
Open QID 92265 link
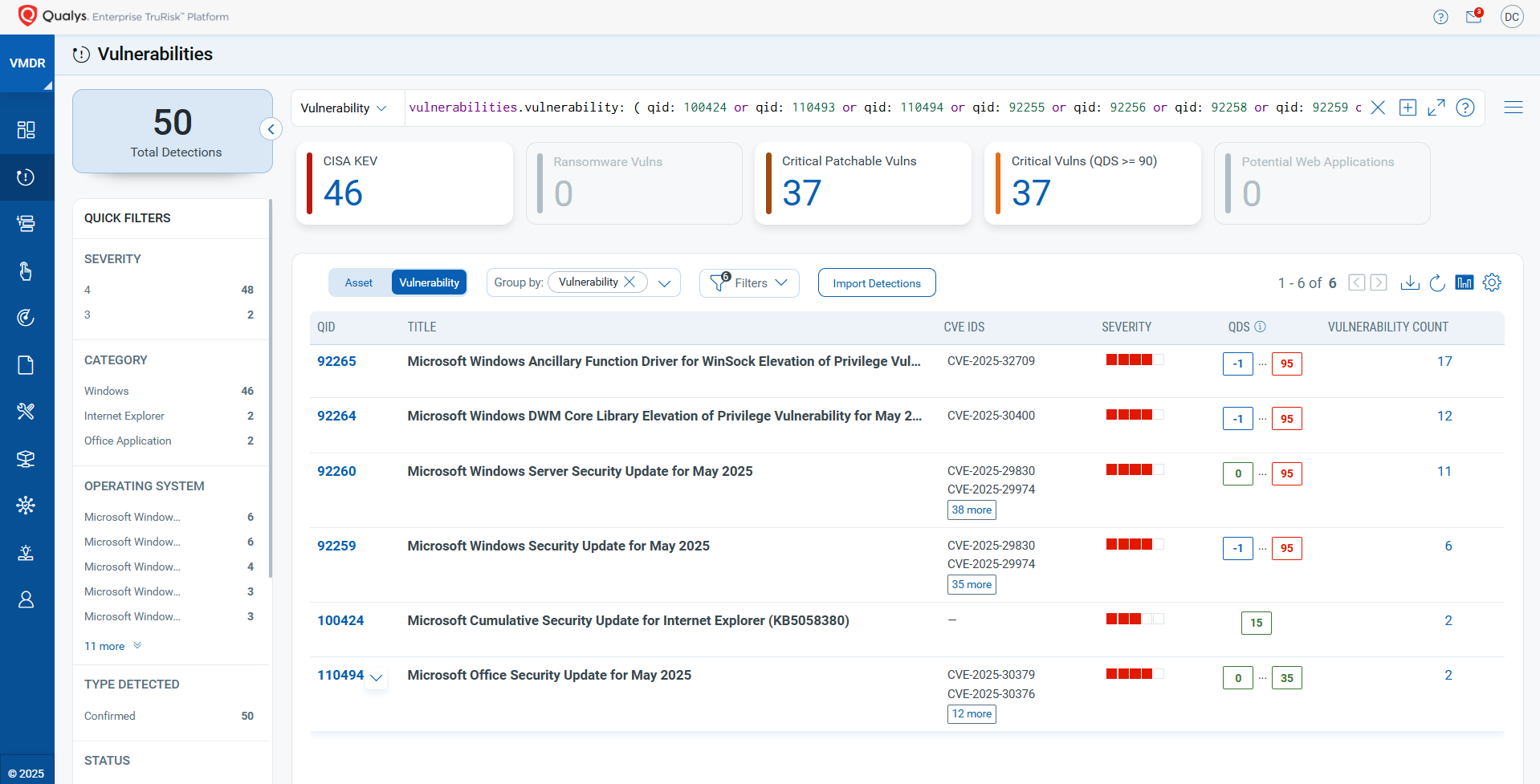click(x=336, y=361)
